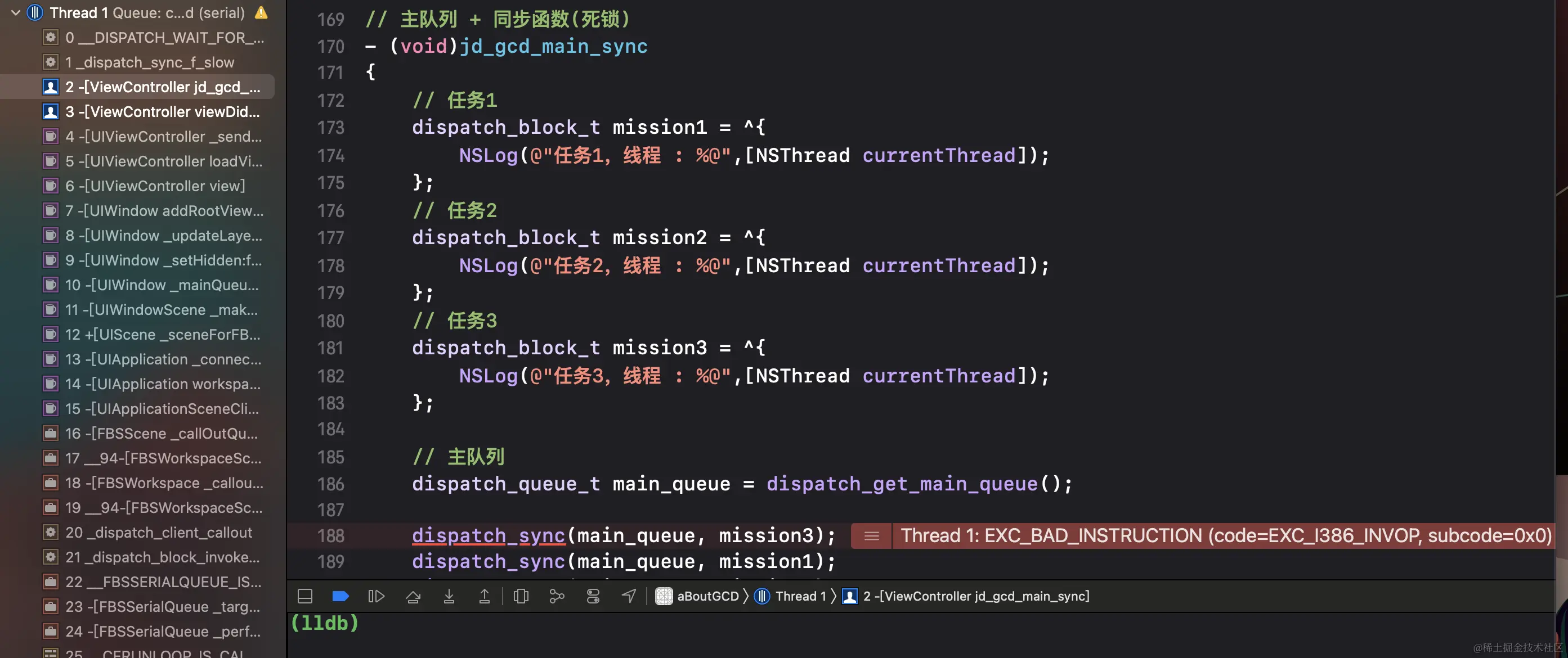The image size is (1568, 658).
Task: Click the Step Out debug icon
Action: coord(485,596)
